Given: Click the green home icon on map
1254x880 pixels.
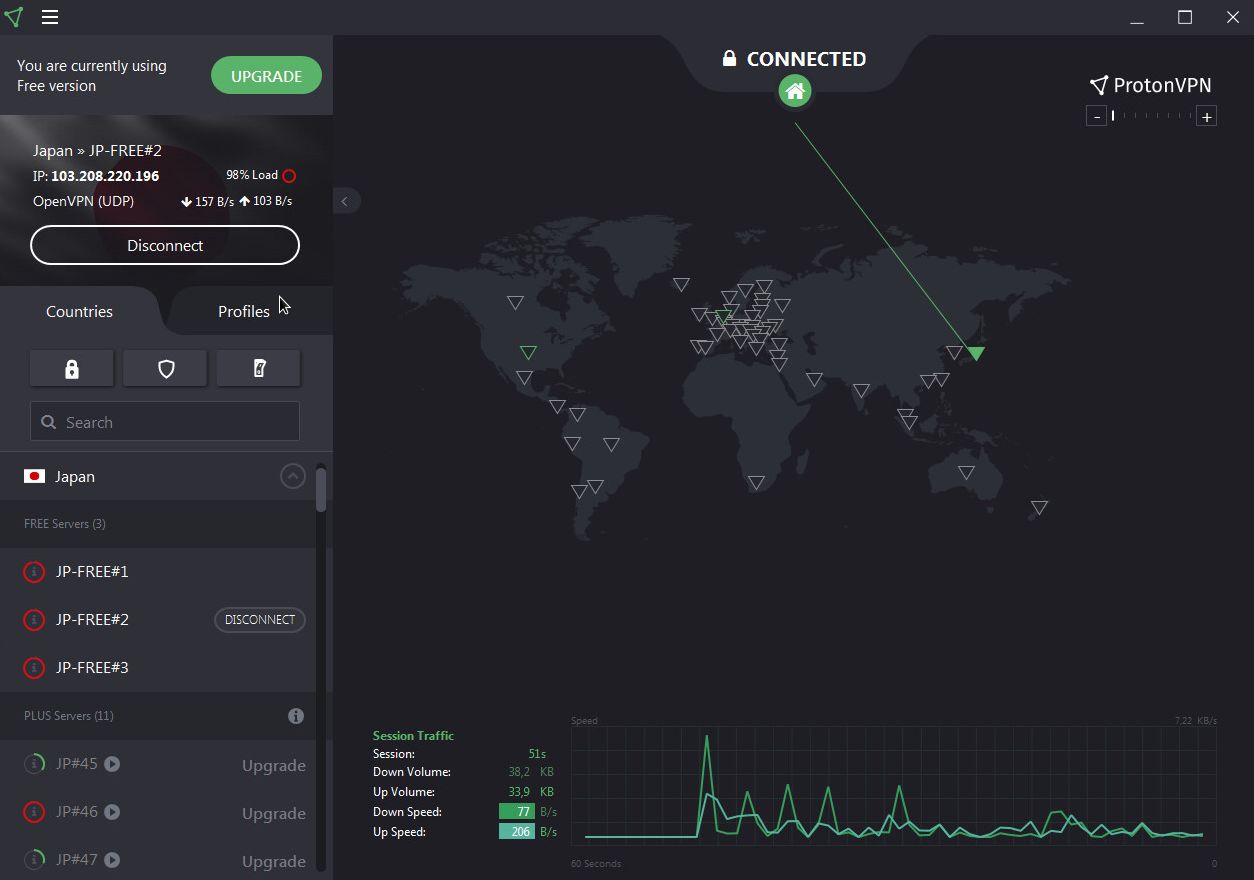Looking at the screenshot, I should pyautogui.click(x=795, y=92).
